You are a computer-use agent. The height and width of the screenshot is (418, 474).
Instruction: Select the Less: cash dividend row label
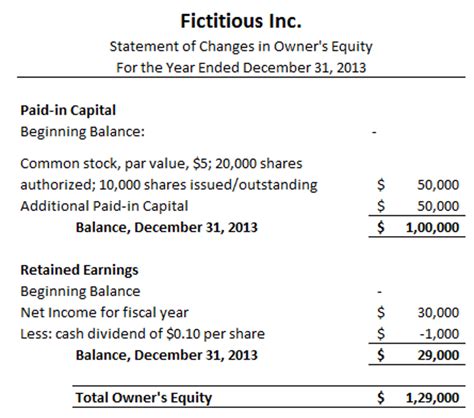click(x=143, y=334)
